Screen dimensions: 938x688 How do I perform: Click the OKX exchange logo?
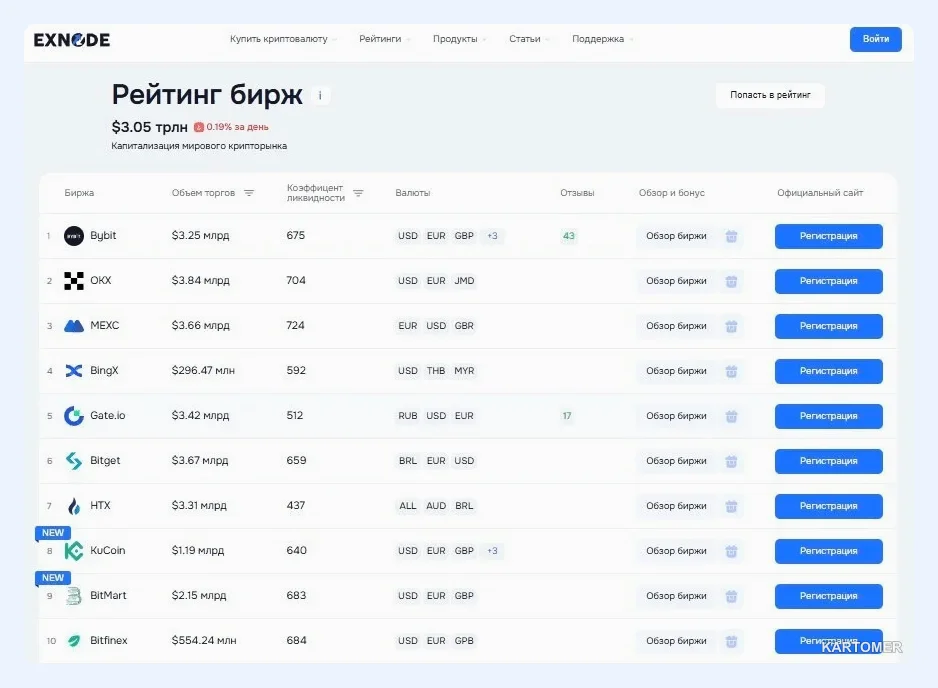[74, 281]
